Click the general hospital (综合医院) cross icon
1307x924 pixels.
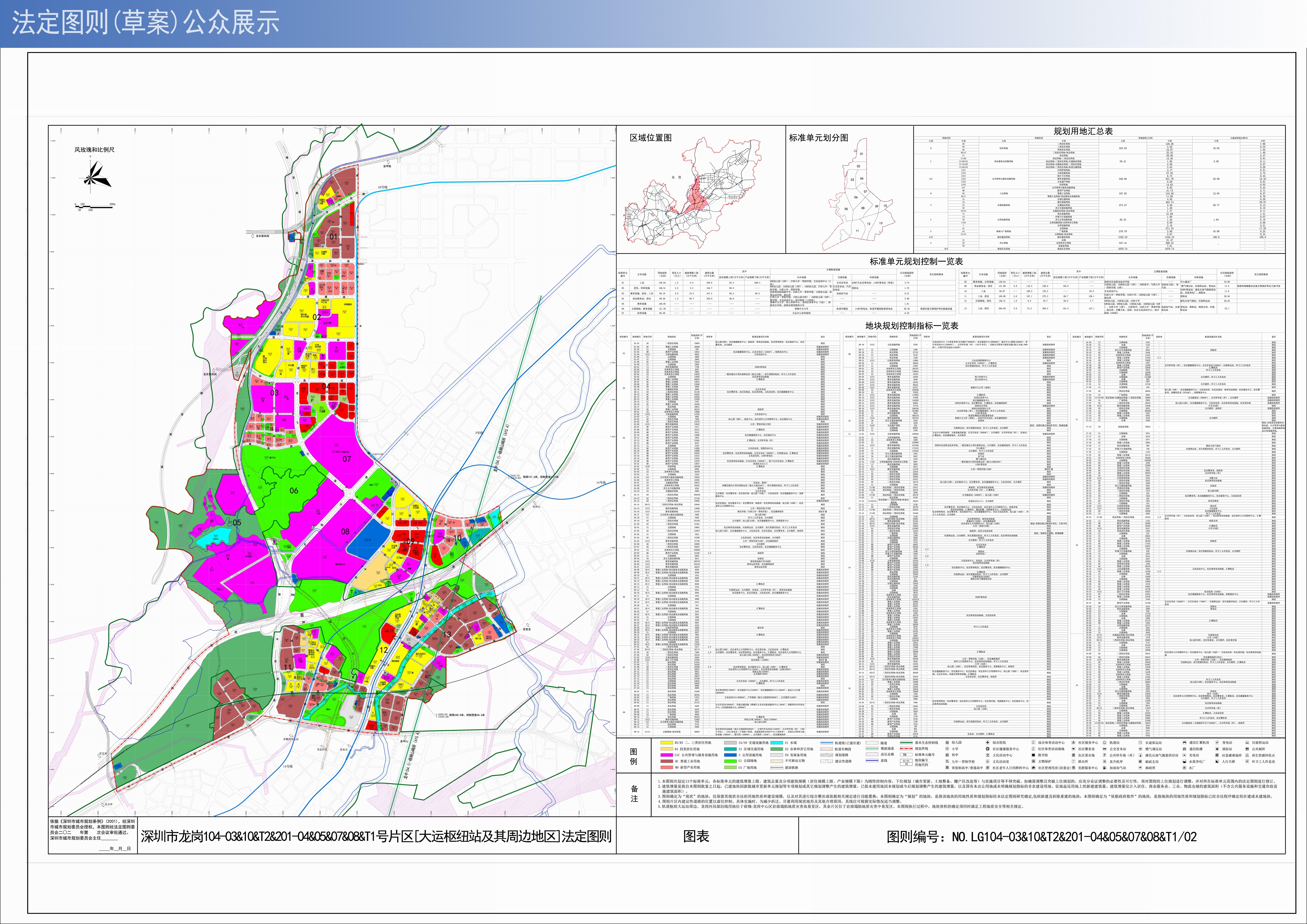[988, 742]
